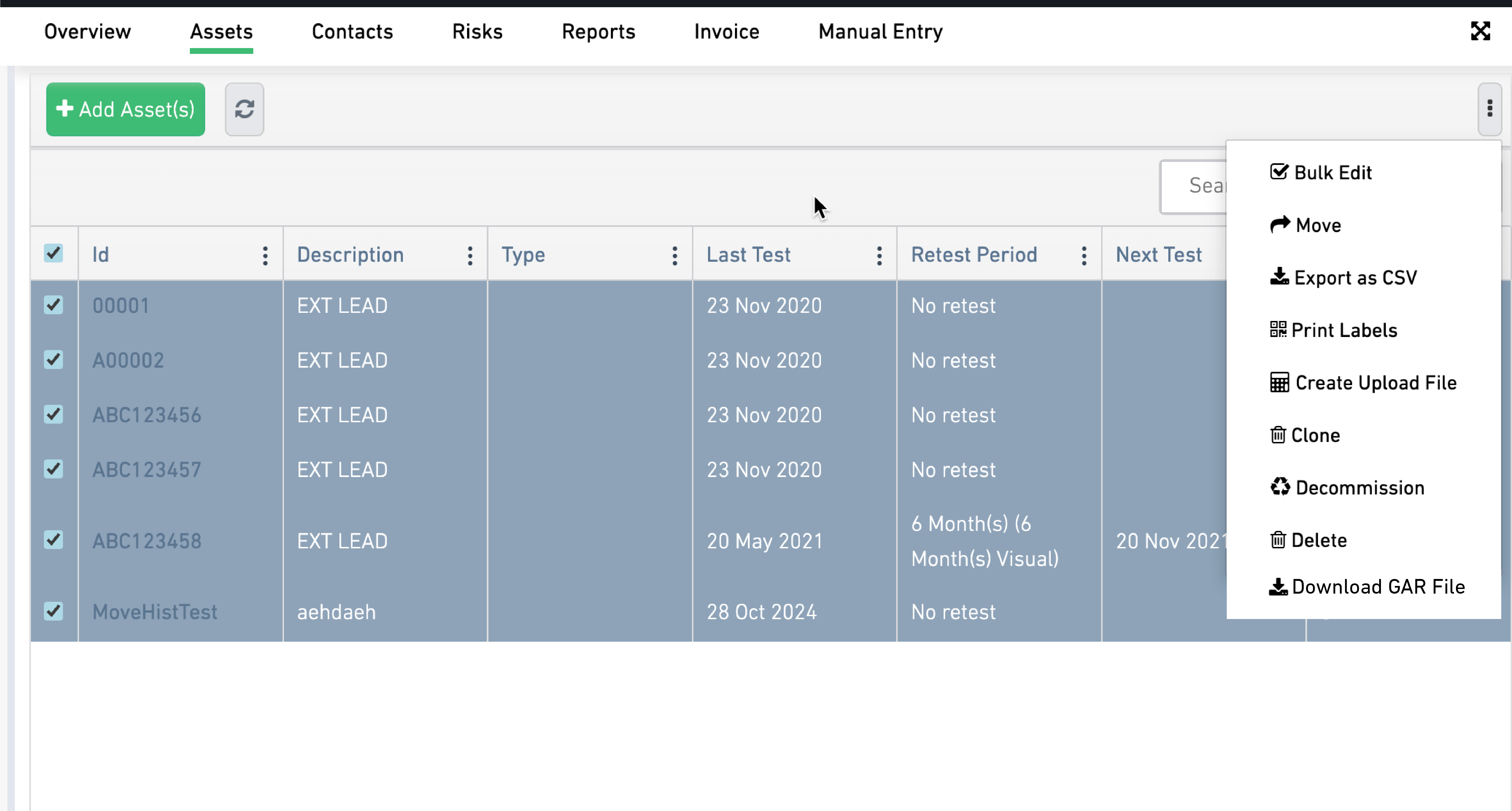The width and height of the screenshot is (1512, 811).
Task: Click asset Id 00001
Action: tap(120, 306)
